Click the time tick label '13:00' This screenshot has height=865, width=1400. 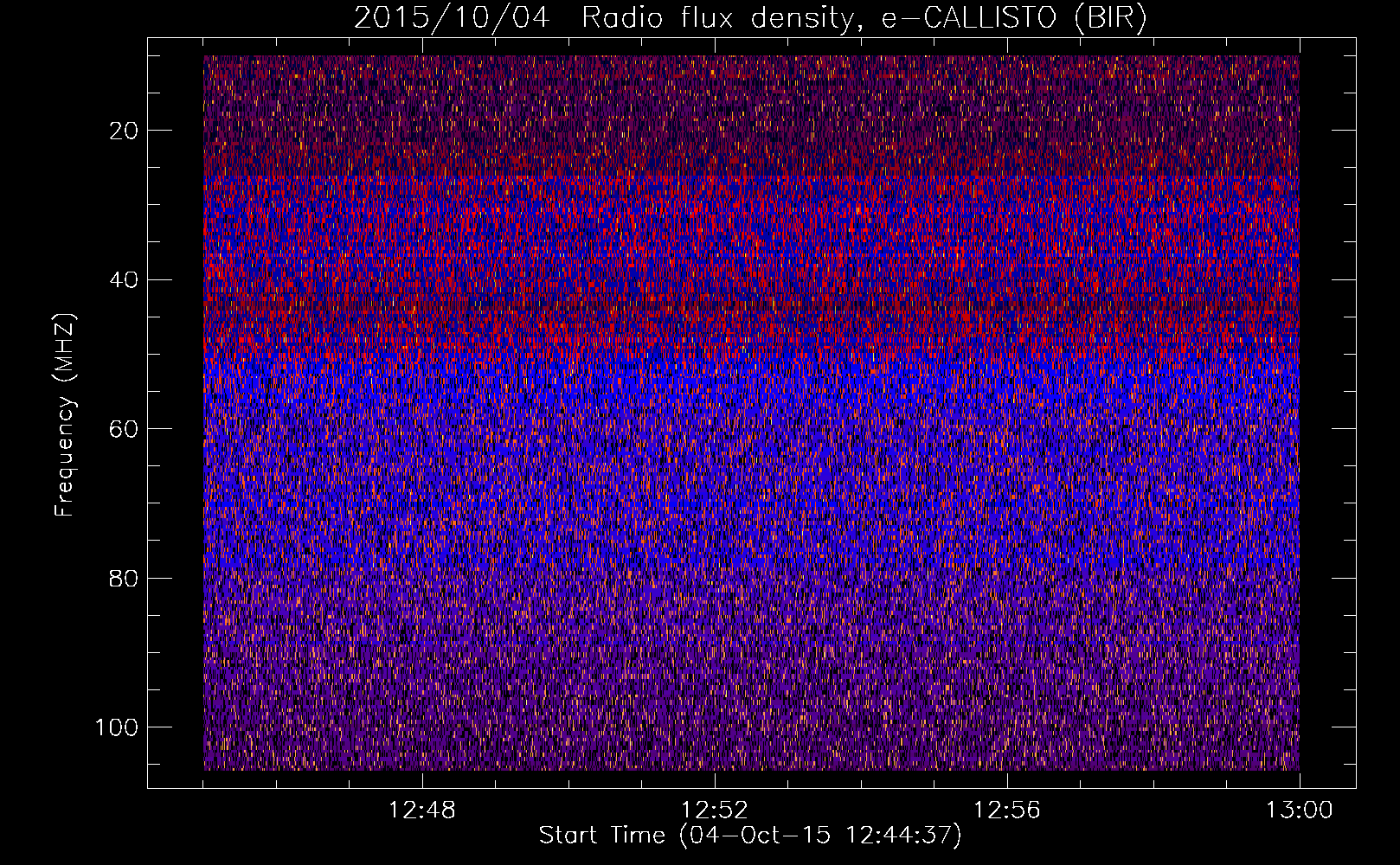click(x=1300, y=811)
